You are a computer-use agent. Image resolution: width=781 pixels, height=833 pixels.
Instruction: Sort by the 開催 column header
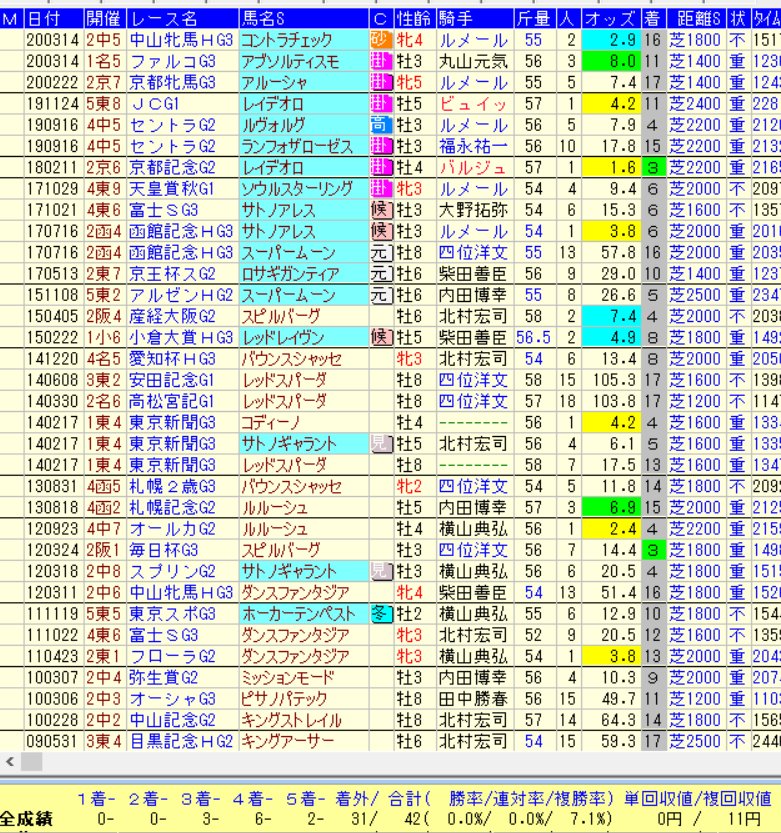[105, 19]
